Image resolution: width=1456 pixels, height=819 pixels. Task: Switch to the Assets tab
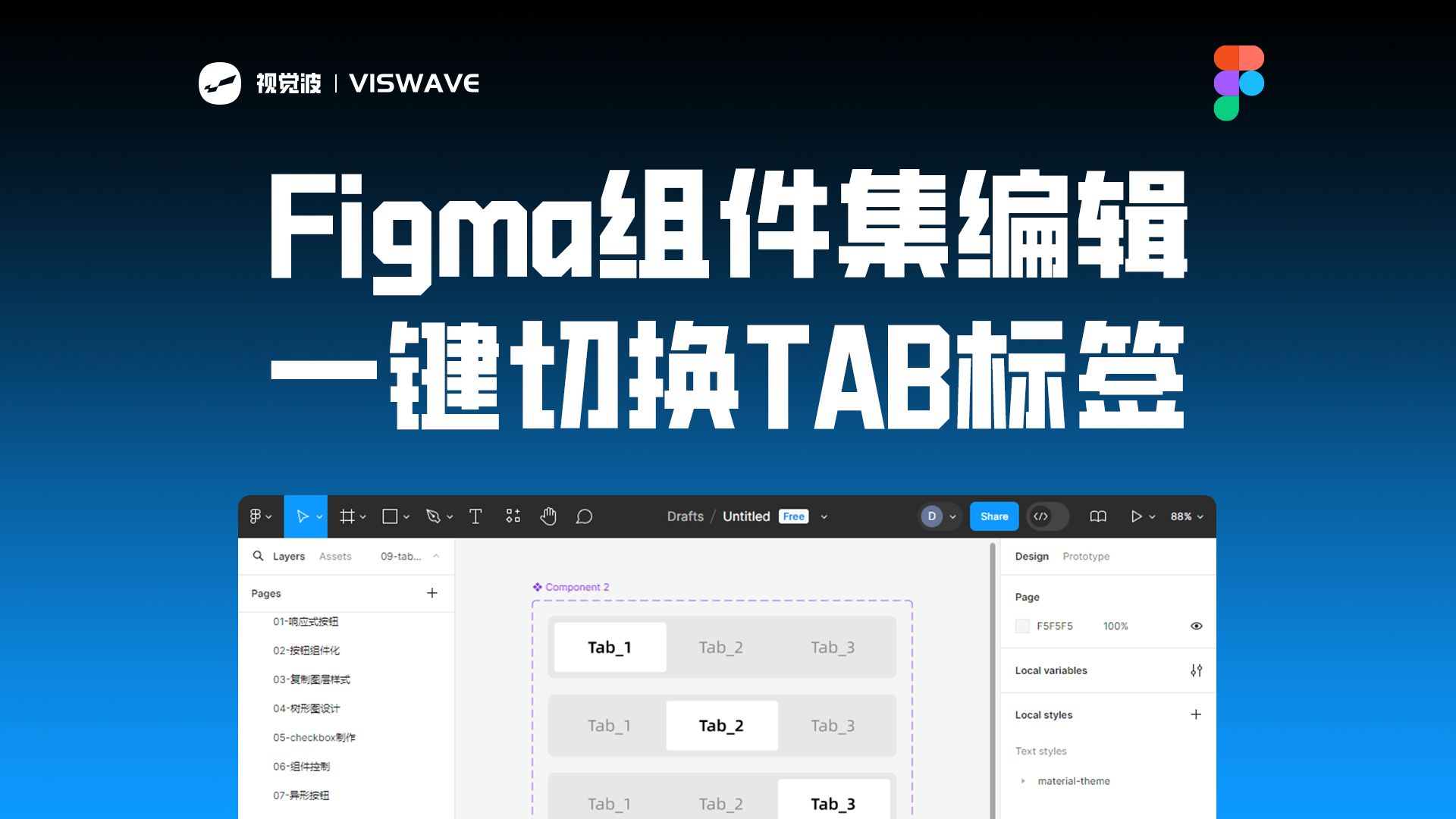pos(335,556)
